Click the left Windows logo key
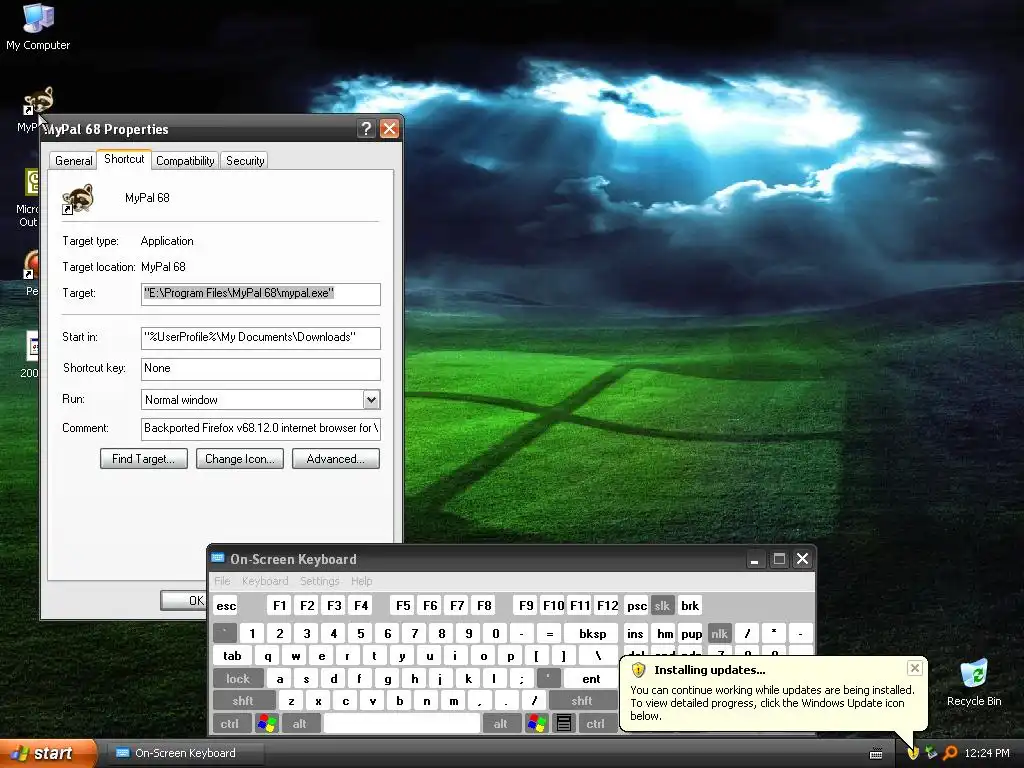Viewport: 1024px width, 768px height. pyautogui.click(x=267, y=724)
